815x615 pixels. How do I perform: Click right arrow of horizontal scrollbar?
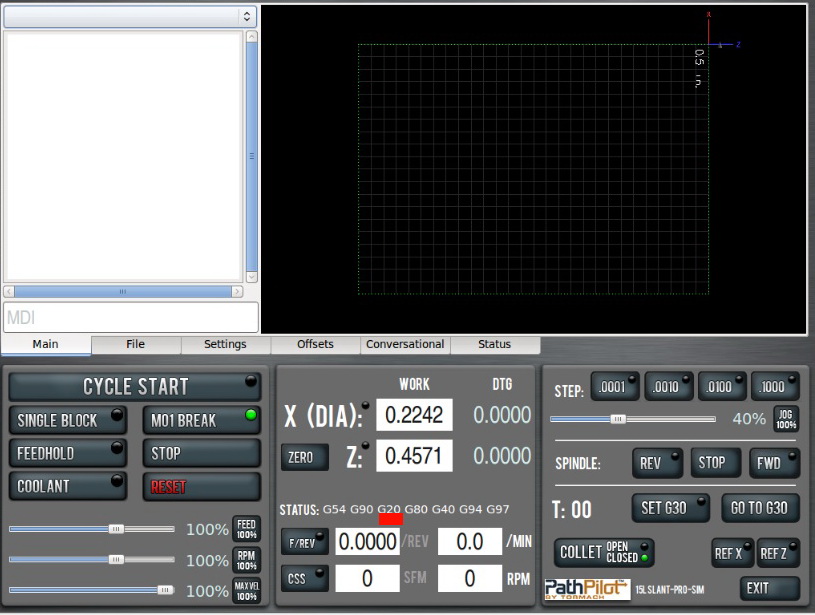237,292
